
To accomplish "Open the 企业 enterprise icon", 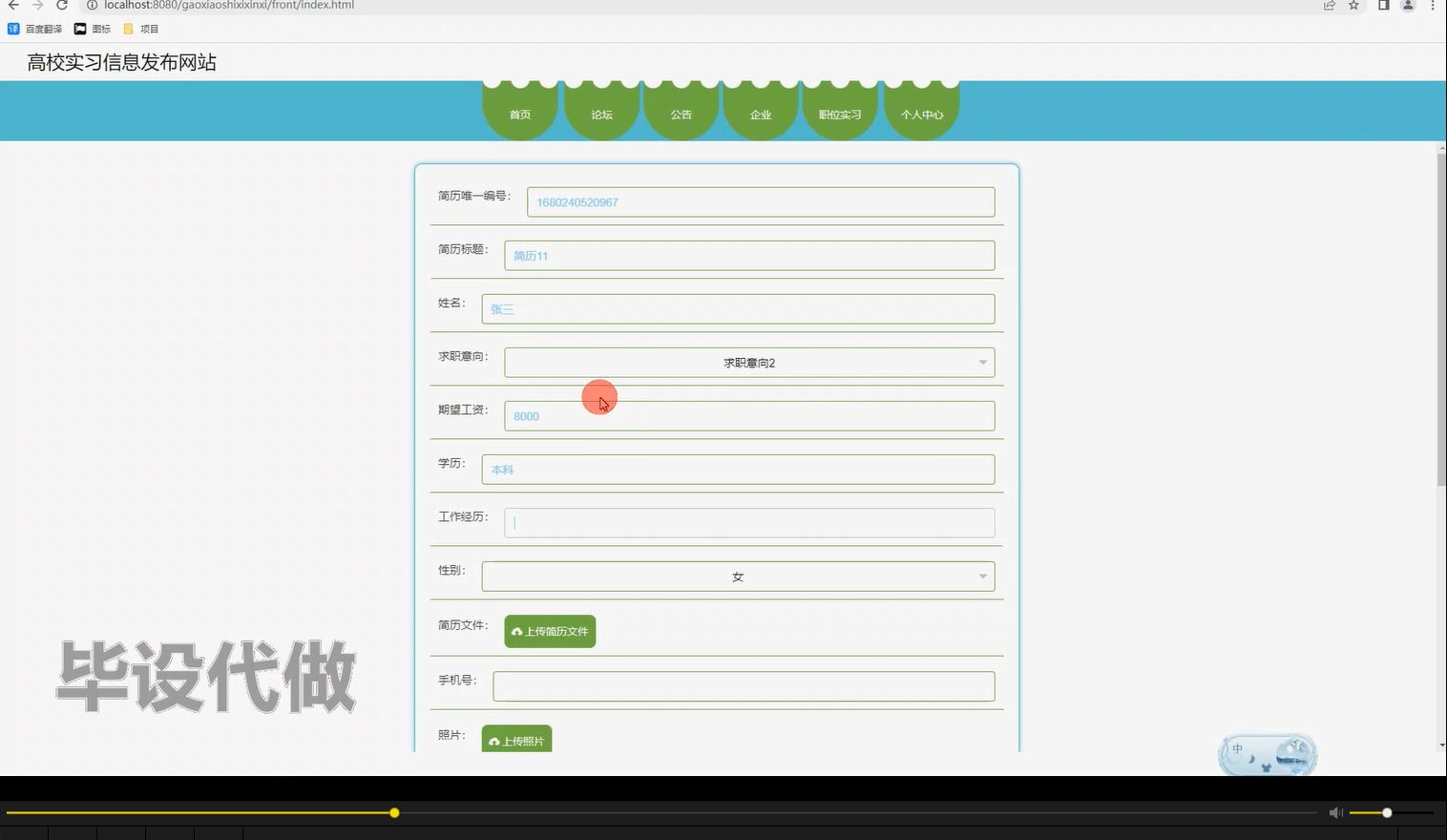I will coord(760,114).
